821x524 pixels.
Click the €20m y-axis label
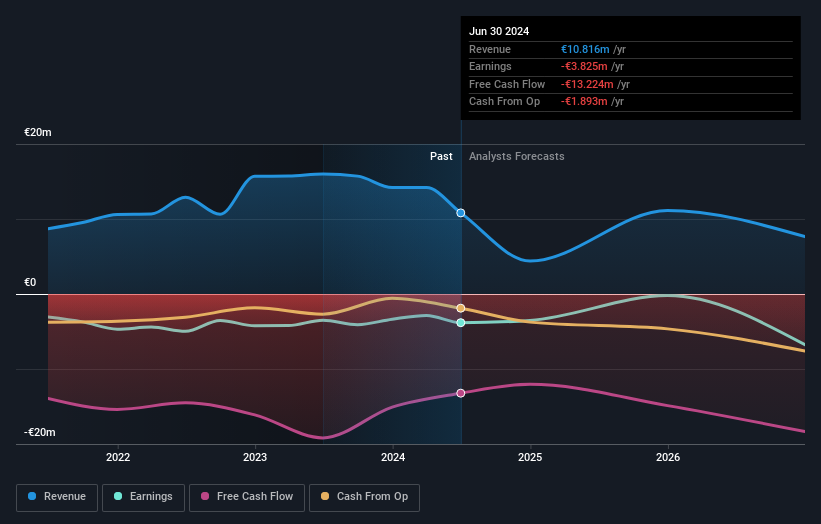coord(38,132)
